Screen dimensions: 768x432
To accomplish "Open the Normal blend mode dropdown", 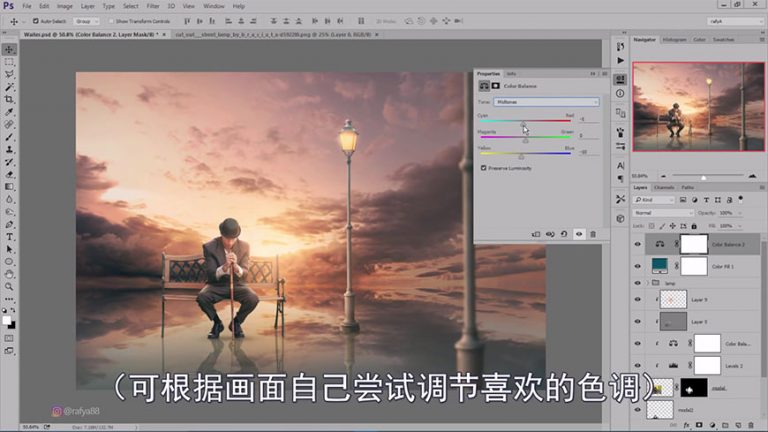I will [664, 213].
